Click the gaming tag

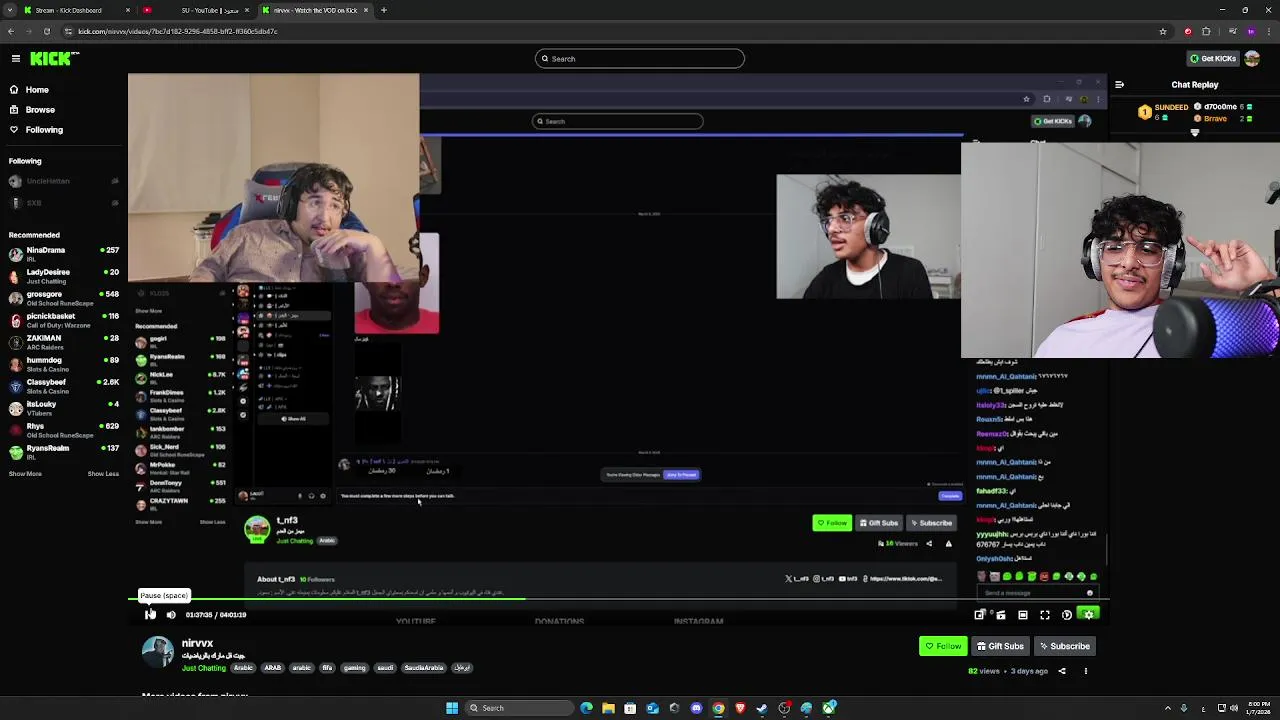click(354, 668)
